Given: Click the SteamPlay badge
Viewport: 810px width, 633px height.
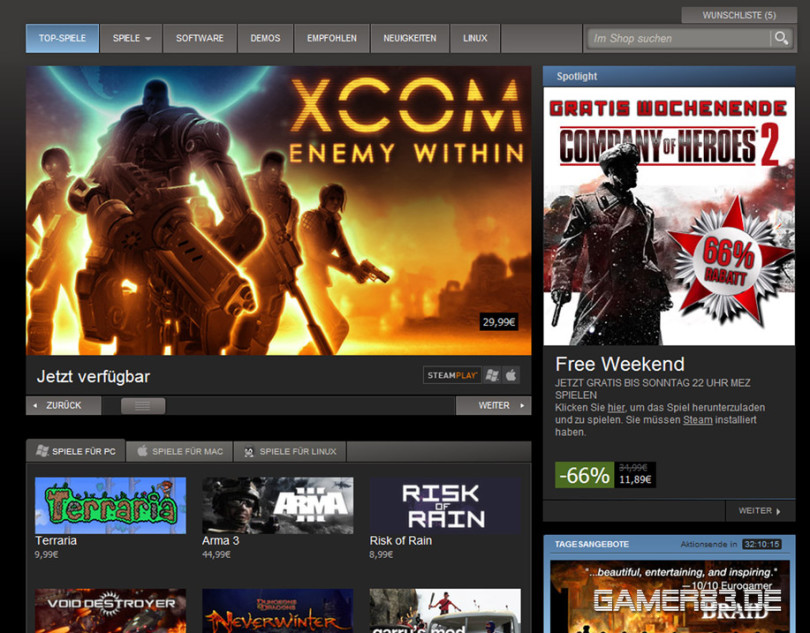Looking at the screenshot, I should pyautogui.click(x=452, y=375).
